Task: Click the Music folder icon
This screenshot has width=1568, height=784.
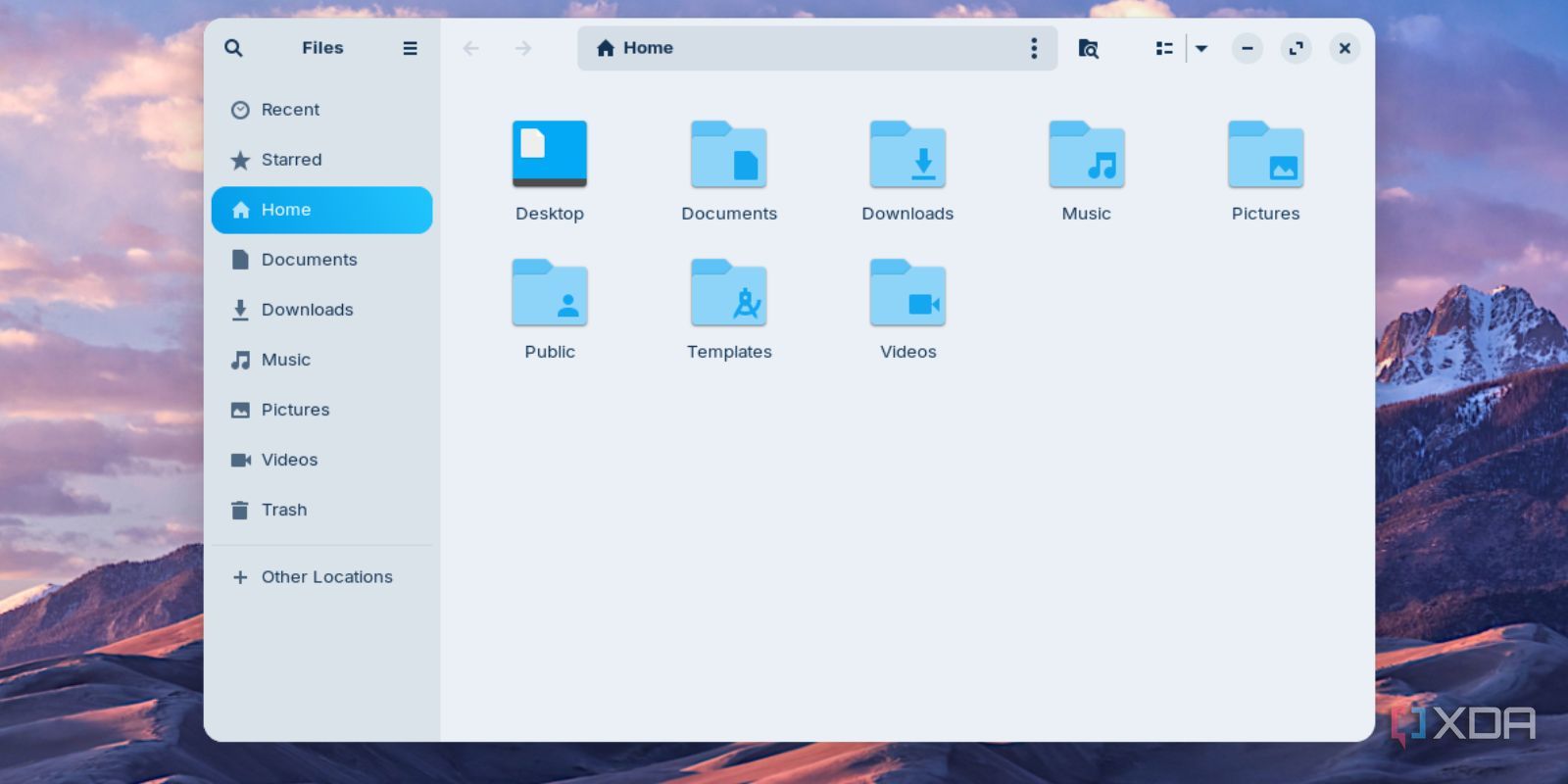Action: coord(1086,154)
